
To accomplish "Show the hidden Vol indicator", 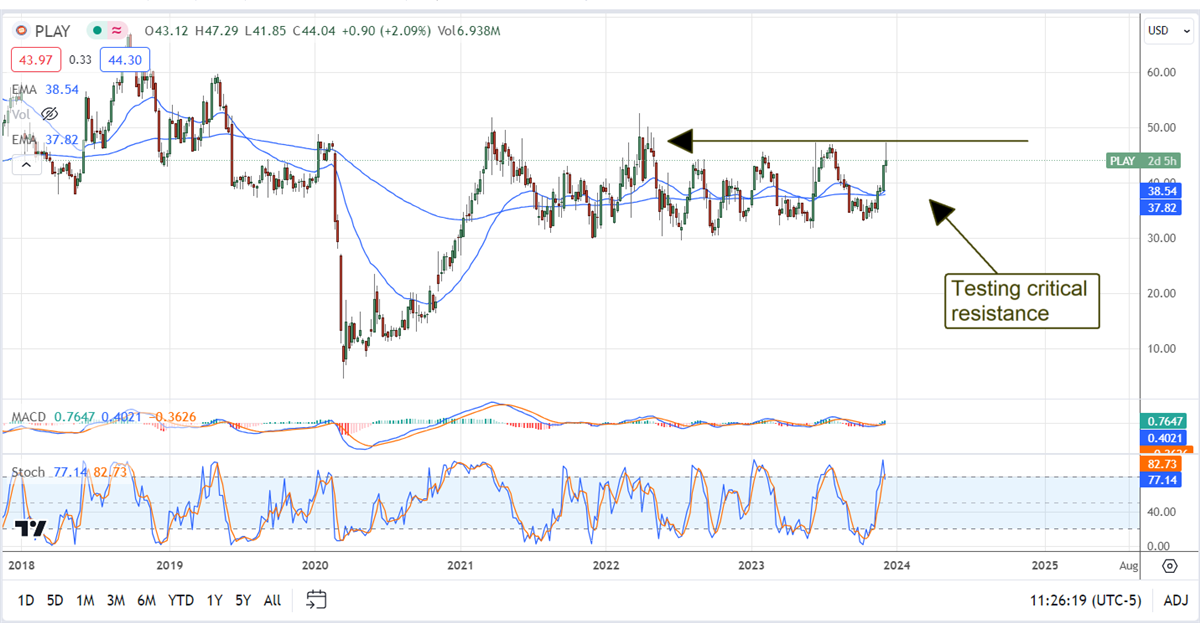I will tap(48, 115).
